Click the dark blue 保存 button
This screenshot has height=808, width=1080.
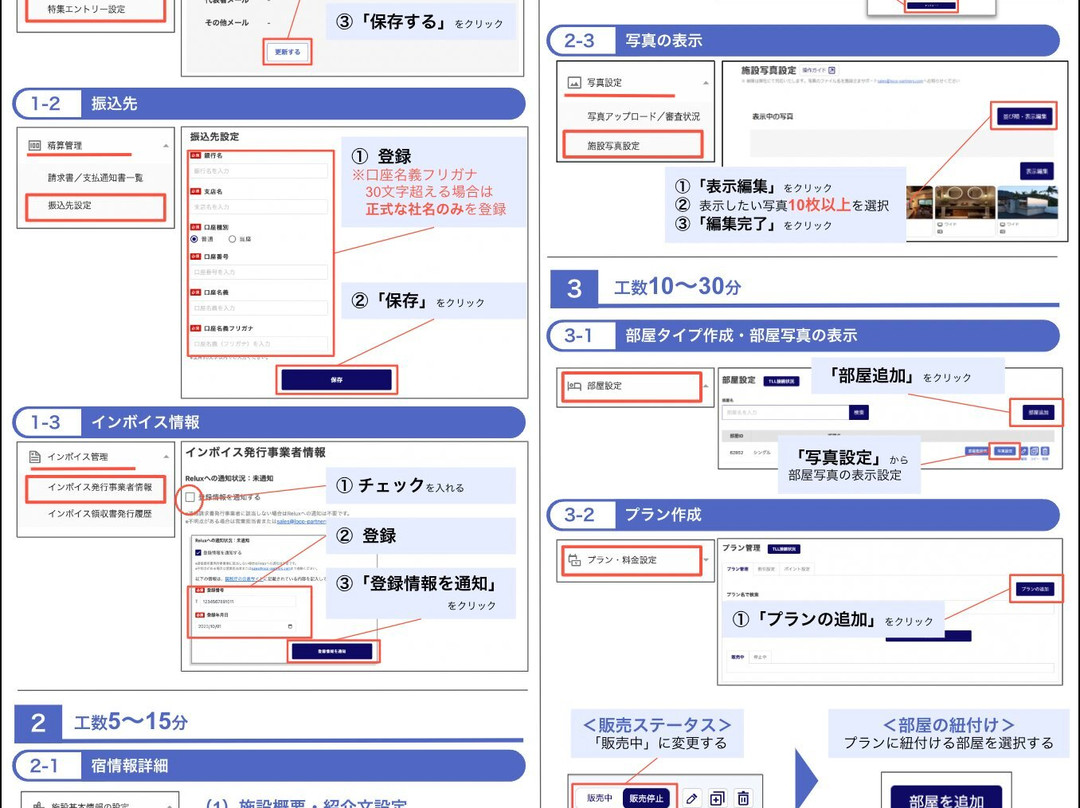click(x=336, y=380)
